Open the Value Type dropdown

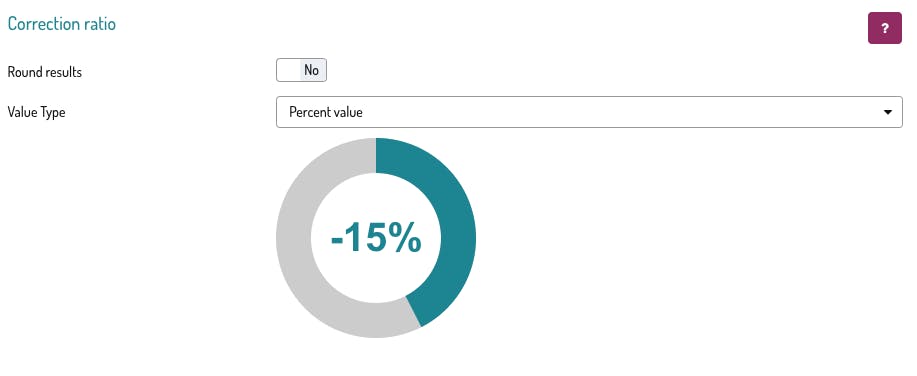click(x=589, y=112)
